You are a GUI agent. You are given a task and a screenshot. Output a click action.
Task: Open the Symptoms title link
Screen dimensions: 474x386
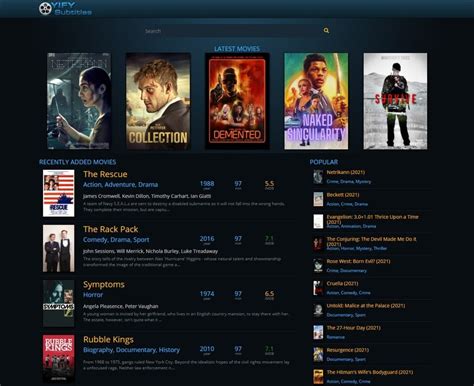click(104, 285)
